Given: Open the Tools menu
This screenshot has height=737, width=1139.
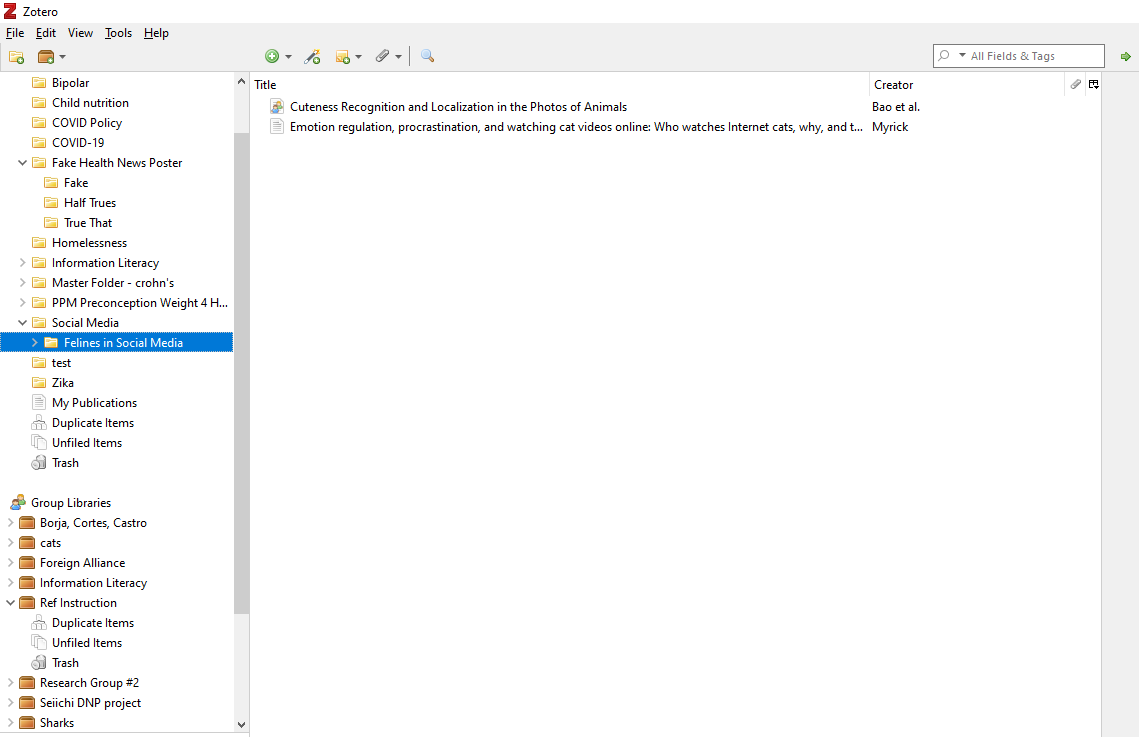Looking at the screenshot, I should coord(118,33).
